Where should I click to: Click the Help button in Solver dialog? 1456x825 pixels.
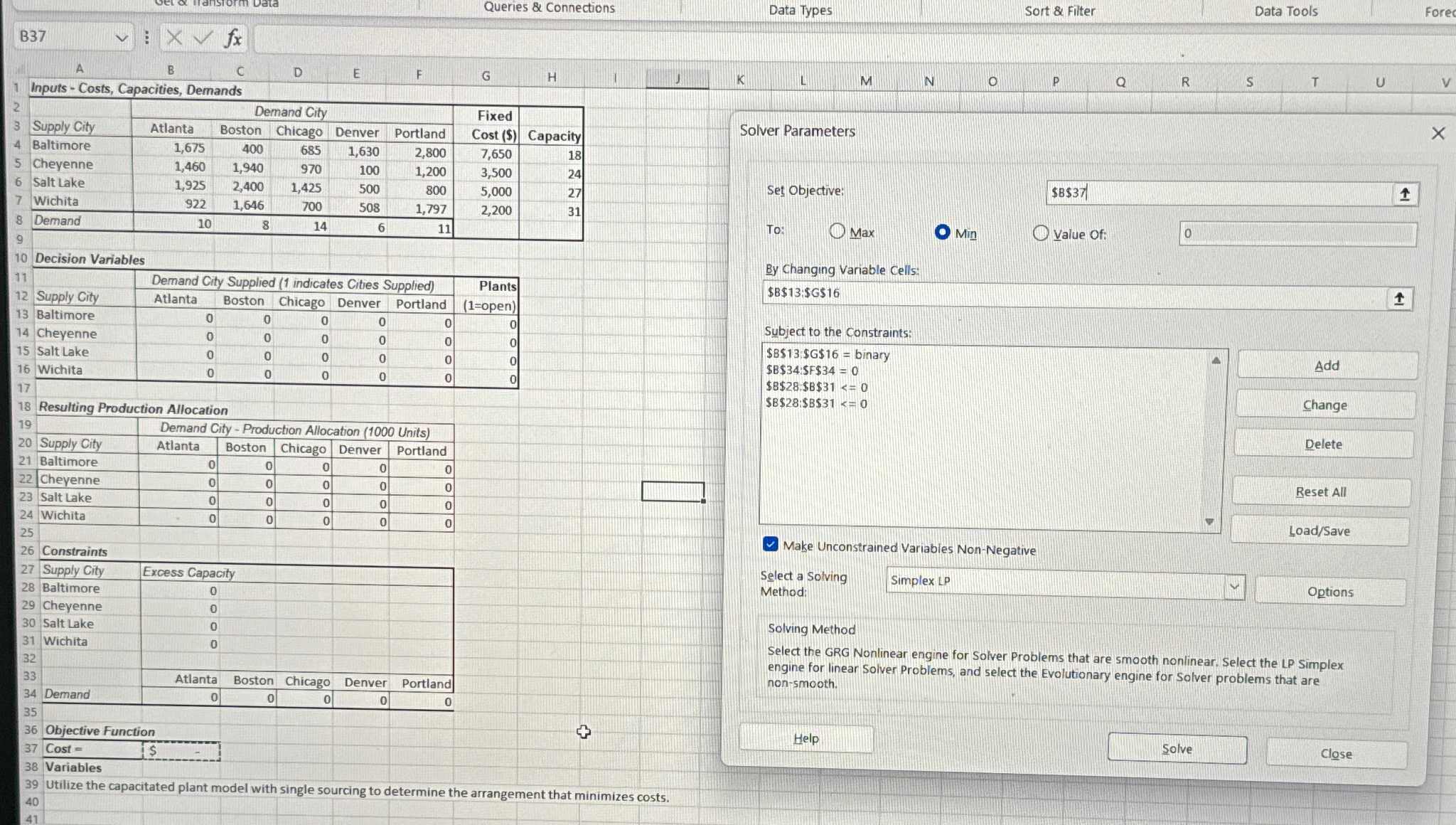coord(806,738)
